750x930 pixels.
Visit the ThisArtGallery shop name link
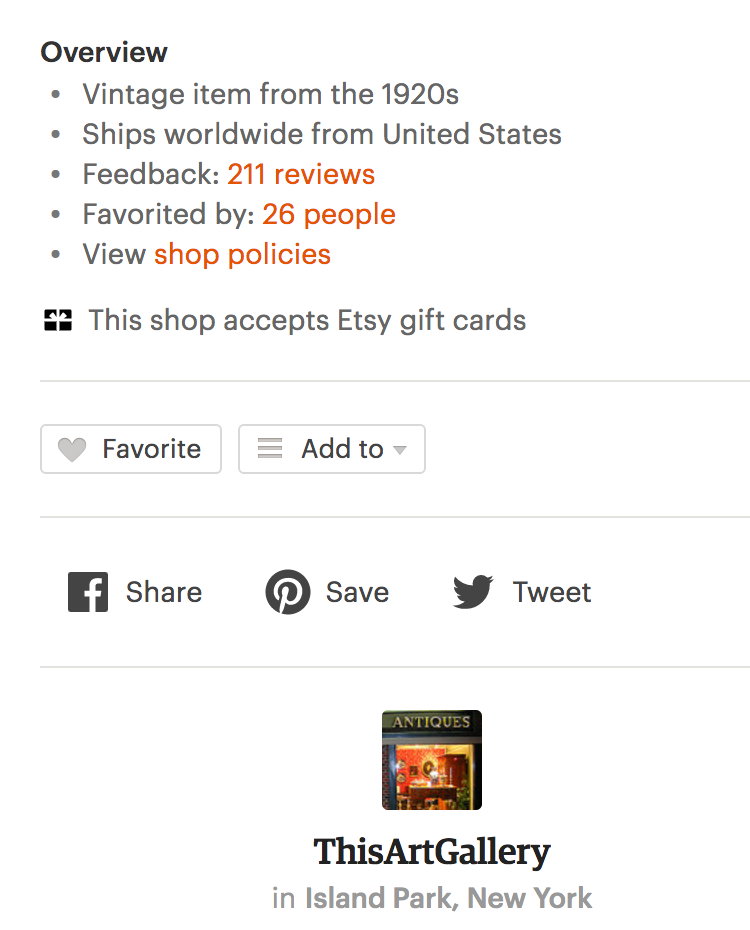coord(432,852)
